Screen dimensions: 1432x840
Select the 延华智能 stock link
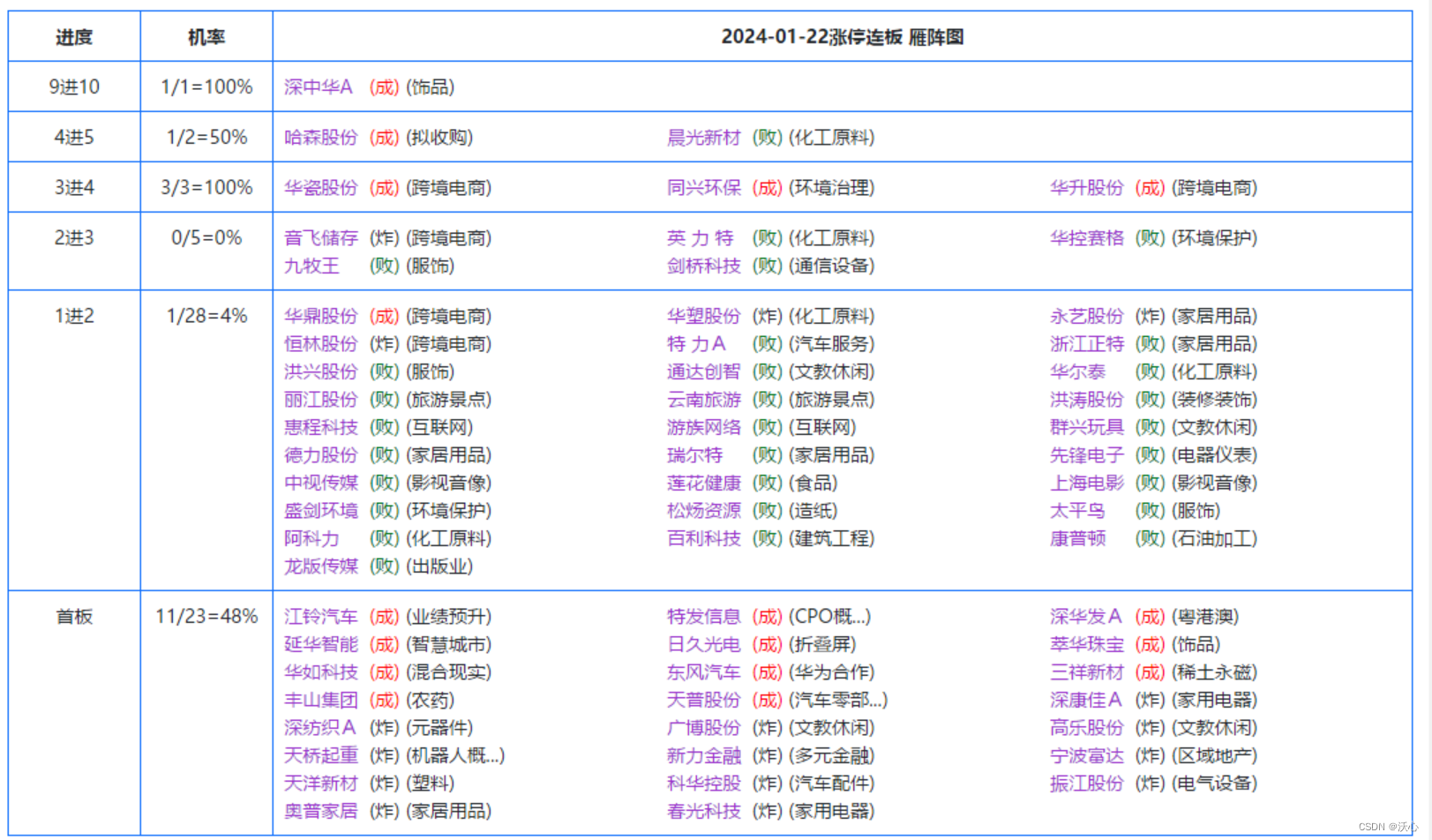coord(321,644)
